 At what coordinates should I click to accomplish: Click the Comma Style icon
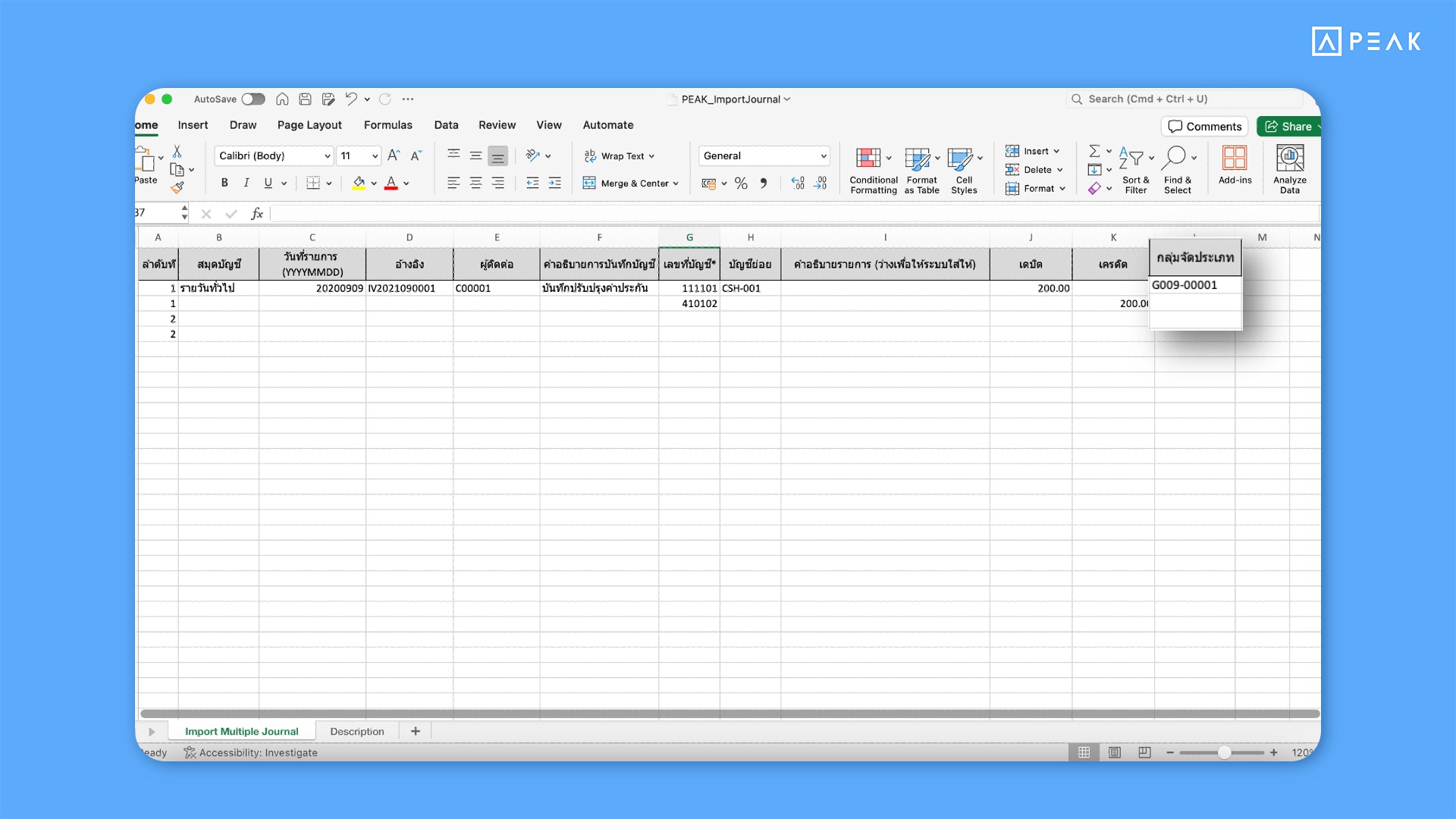pyautogui.click(x=764, y=183)
